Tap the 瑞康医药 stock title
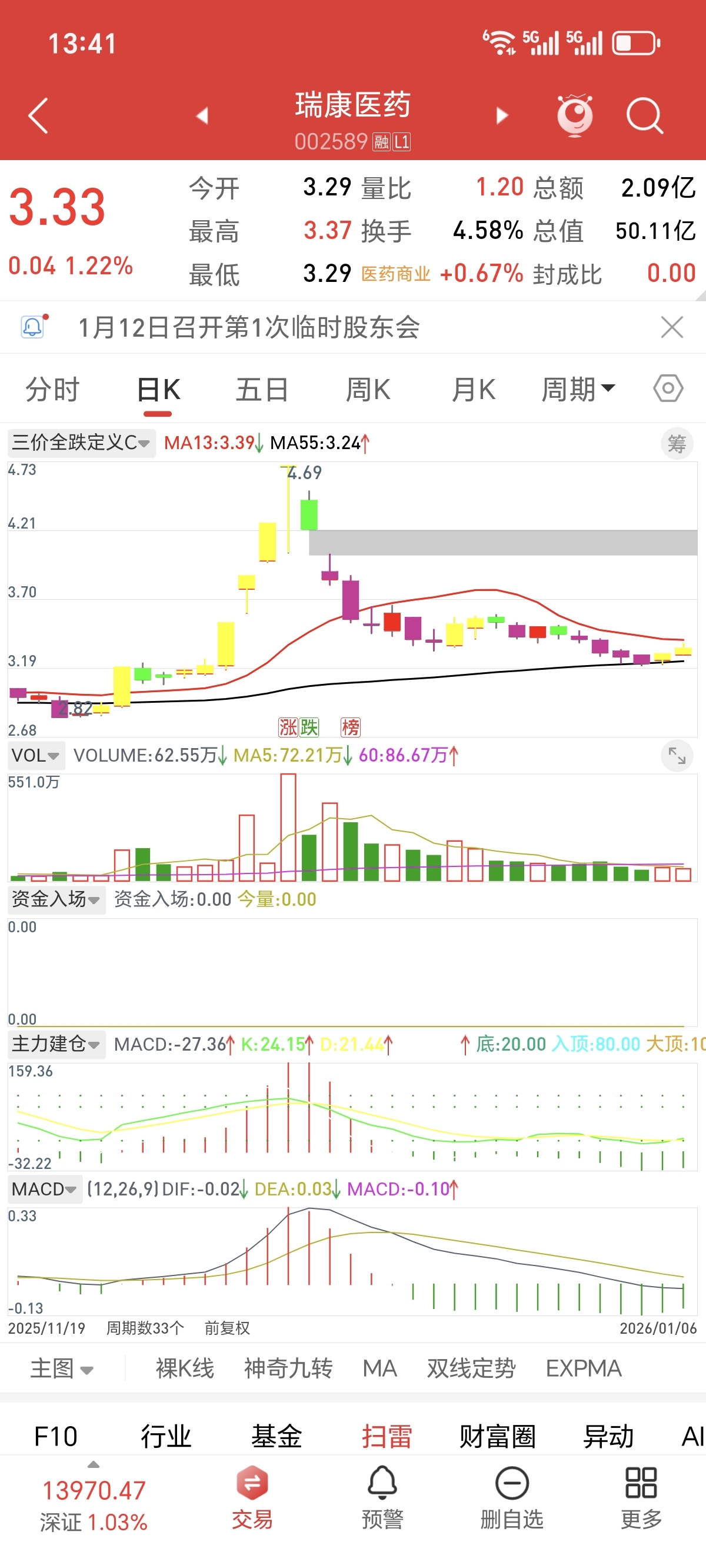706x1568 pixels. tap(353, 105)
